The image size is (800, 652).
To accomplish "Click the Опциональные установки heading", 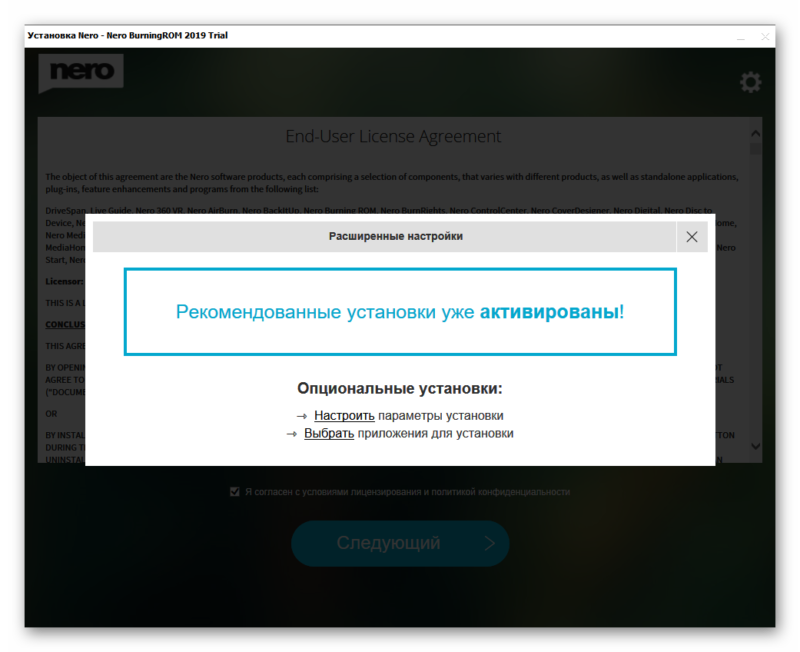I will click(399, 389).
